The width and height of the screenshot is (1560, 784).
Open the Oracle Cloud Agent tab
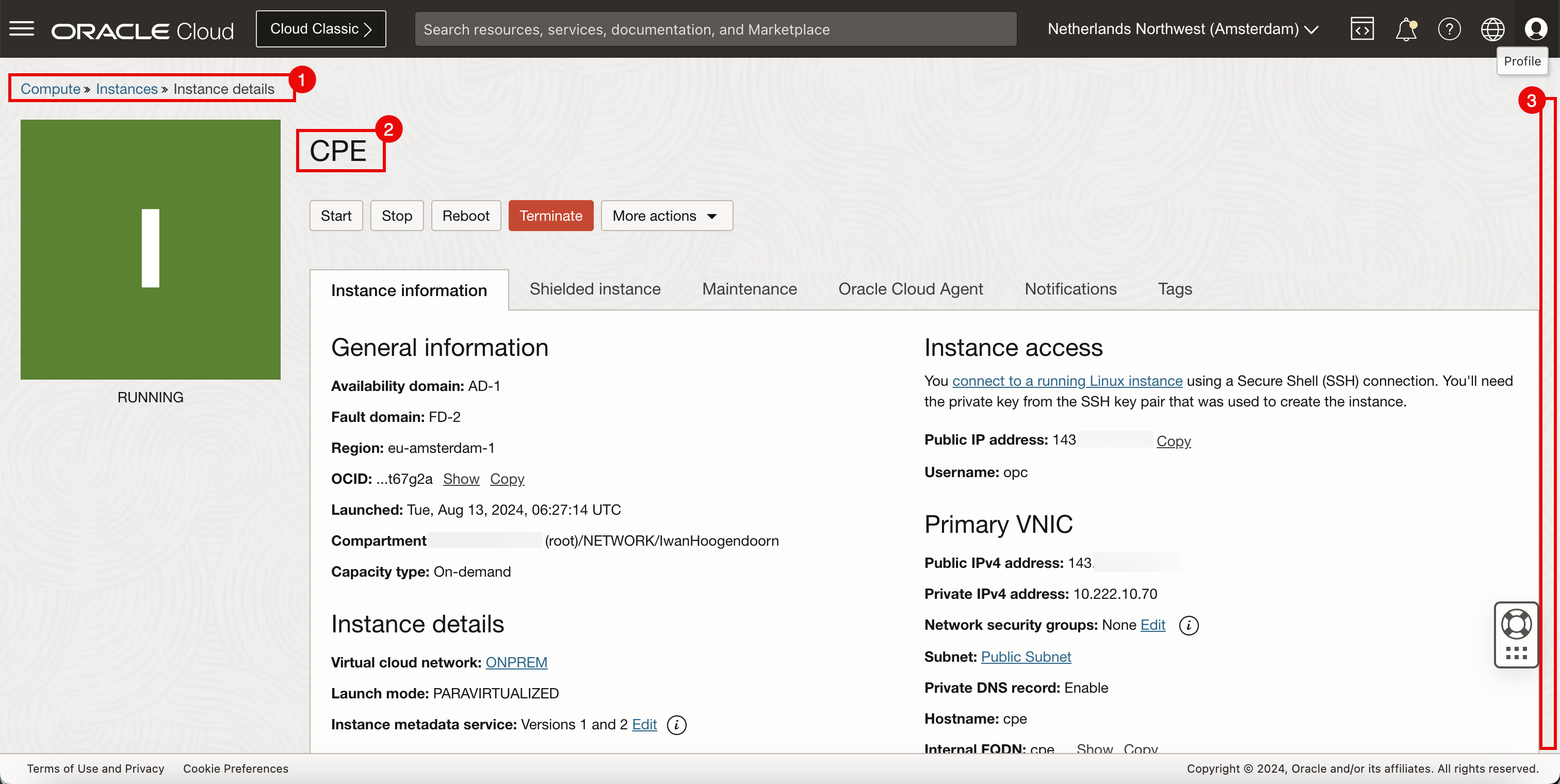(910, 289)
